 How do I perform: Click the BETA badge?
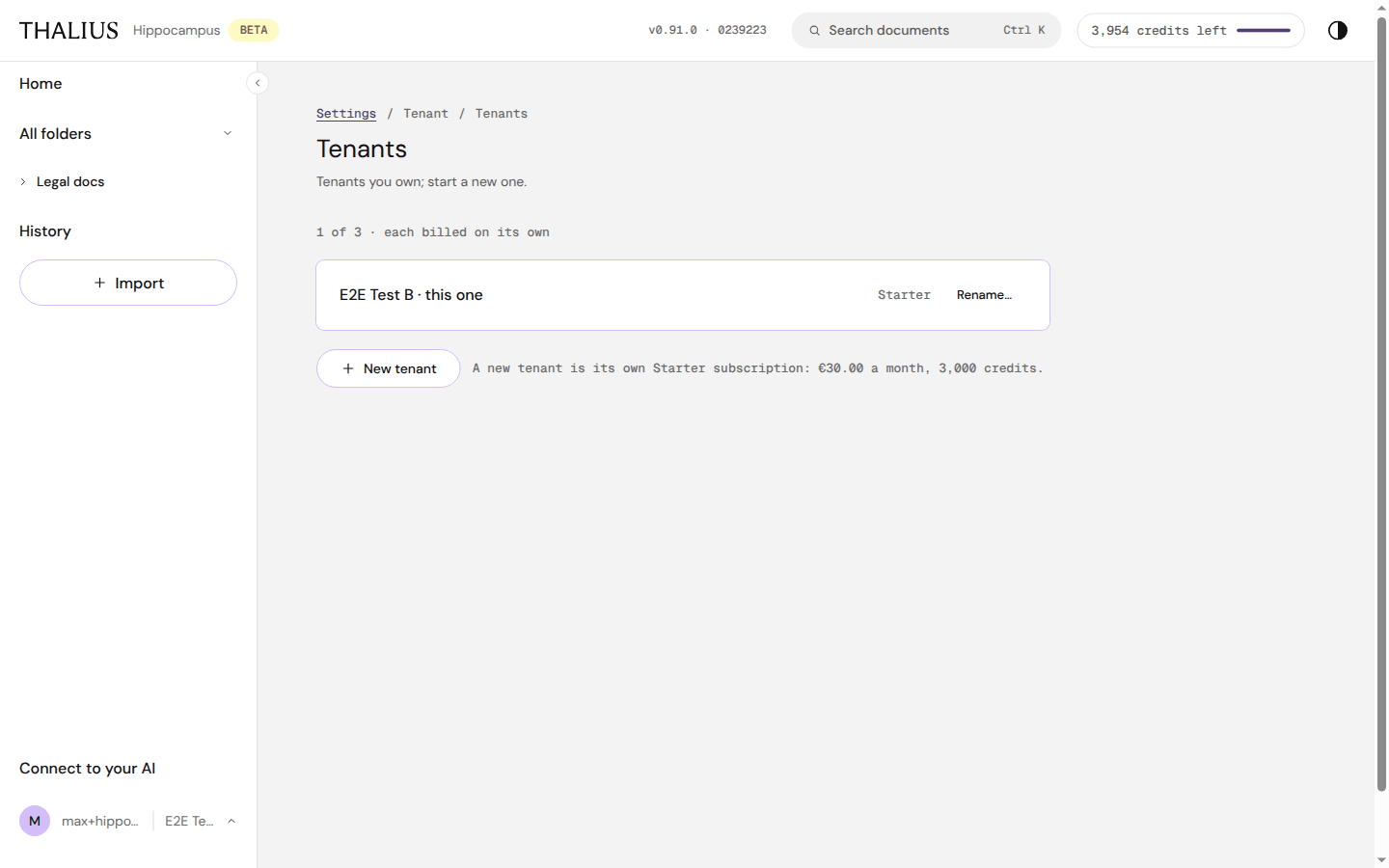[254, 31]
